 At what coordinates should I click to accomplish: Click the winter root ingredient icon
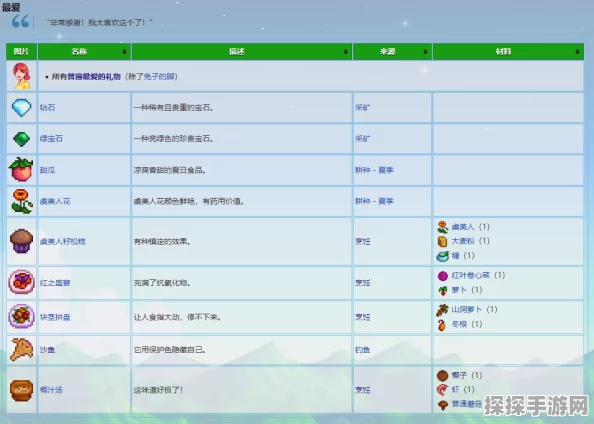442,325
